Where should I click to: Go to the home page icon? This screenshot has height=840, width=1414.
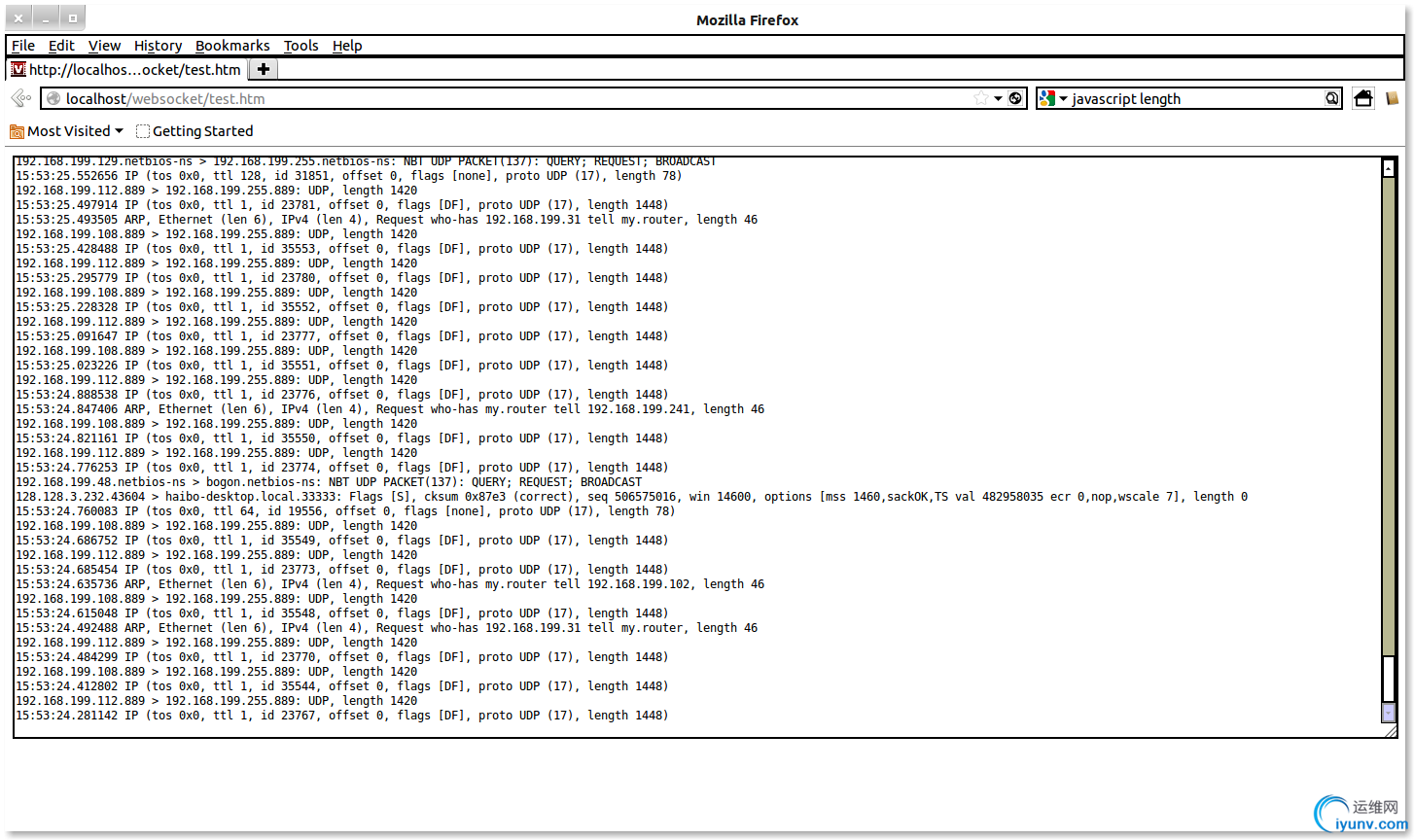[x=1363, y=98]
